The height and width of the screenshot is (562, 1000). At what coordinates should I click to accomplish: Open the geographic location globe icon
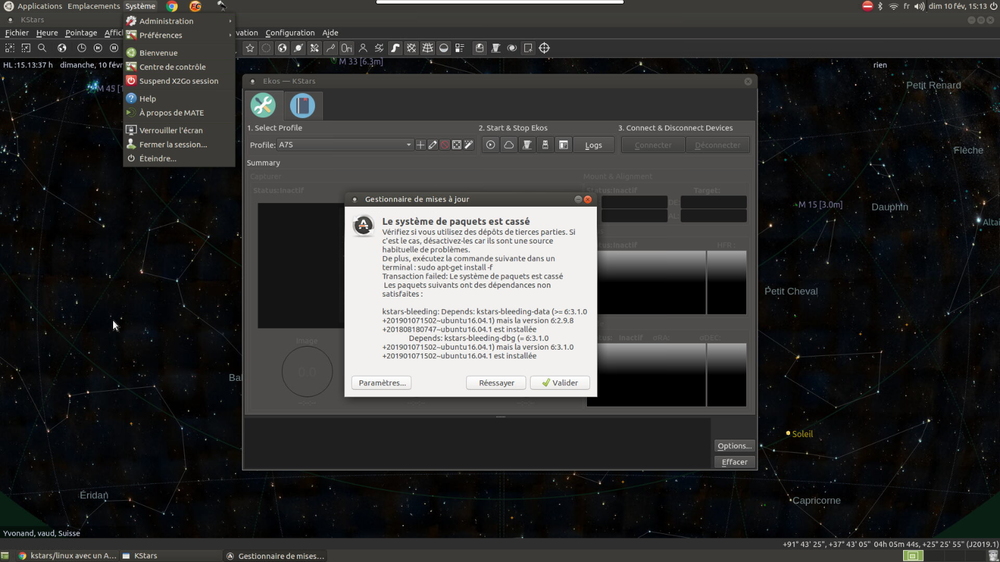(x=62, y=48)
